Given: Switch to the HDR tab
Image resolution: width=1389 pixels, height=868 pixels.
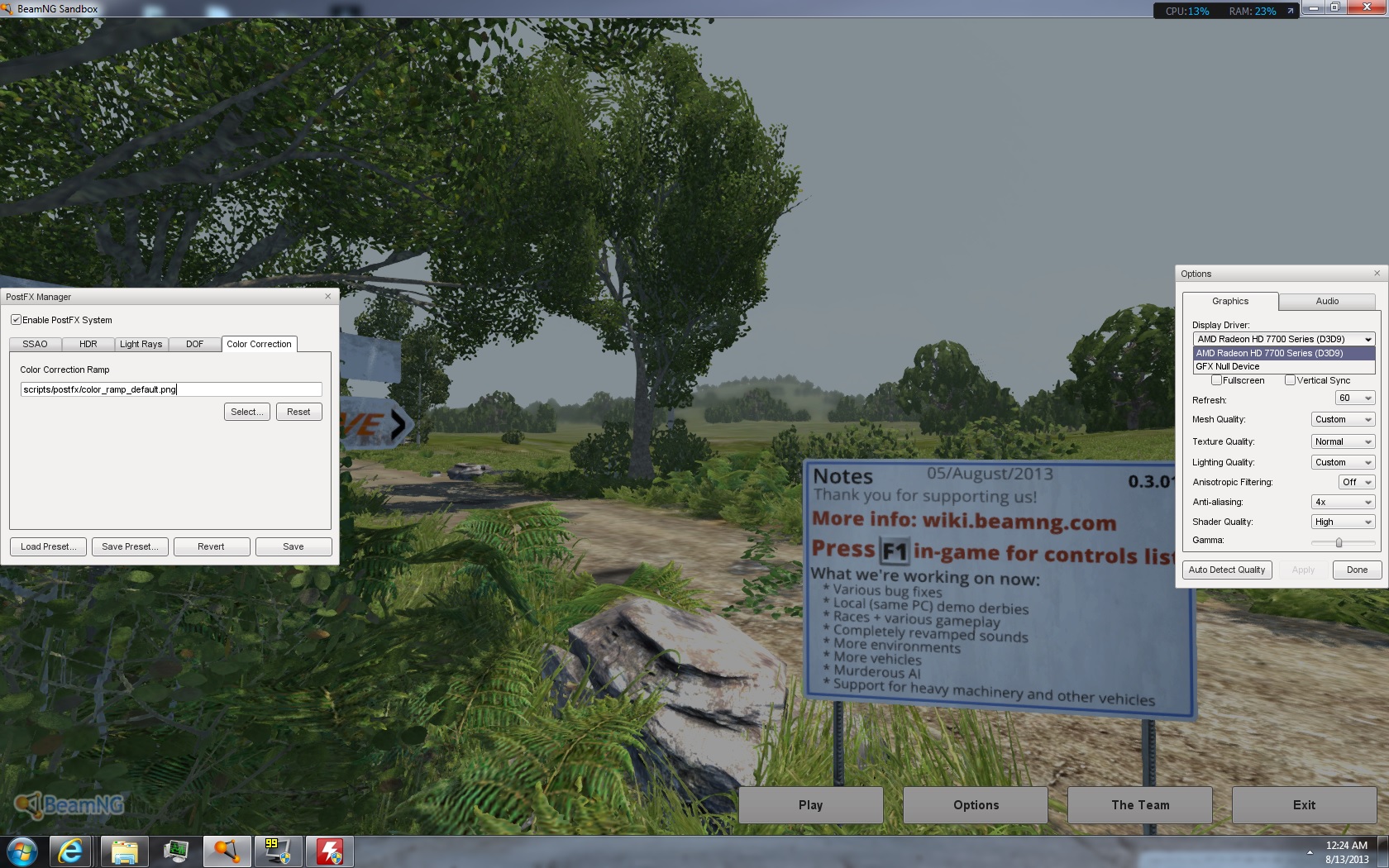Looking at the screenshot, I should 88,344.
